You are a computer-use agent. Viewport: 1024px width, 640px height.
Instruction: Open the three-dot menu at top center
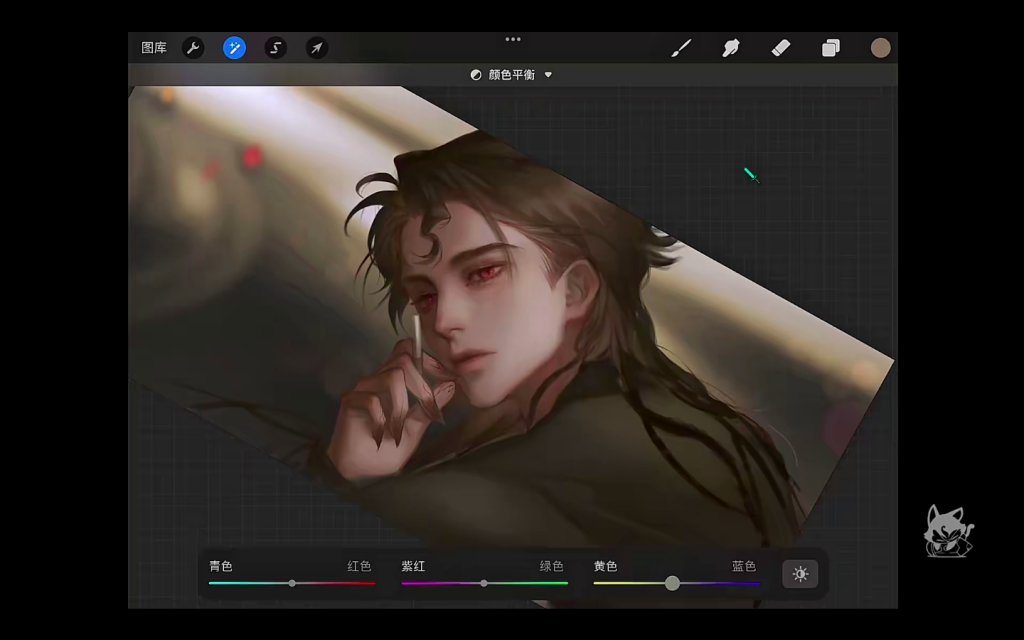pos(513,39)
